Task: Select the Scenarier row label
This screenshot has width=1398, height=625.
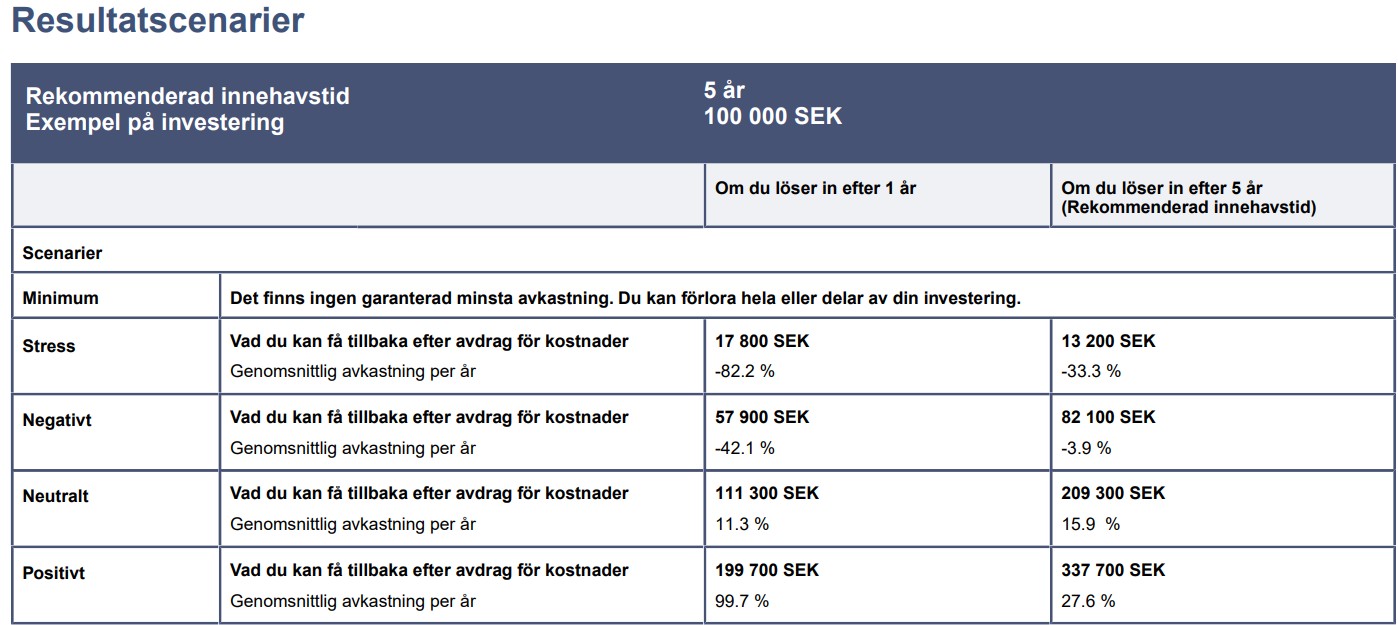Action: click(62, 253)
